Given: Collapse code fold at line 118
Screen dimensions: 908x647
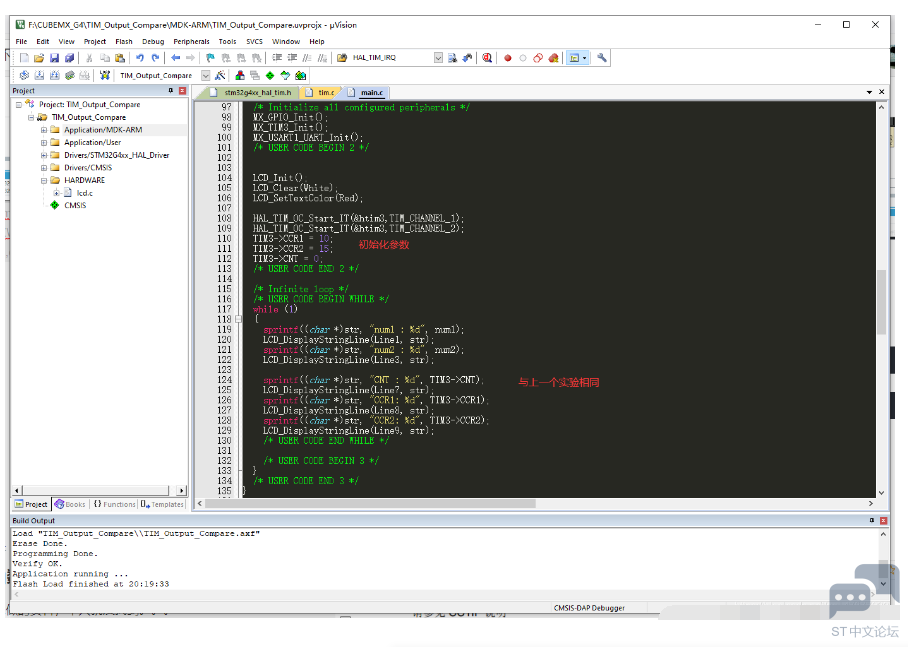Looking at the screenshot, I should [x=238, y=319].
